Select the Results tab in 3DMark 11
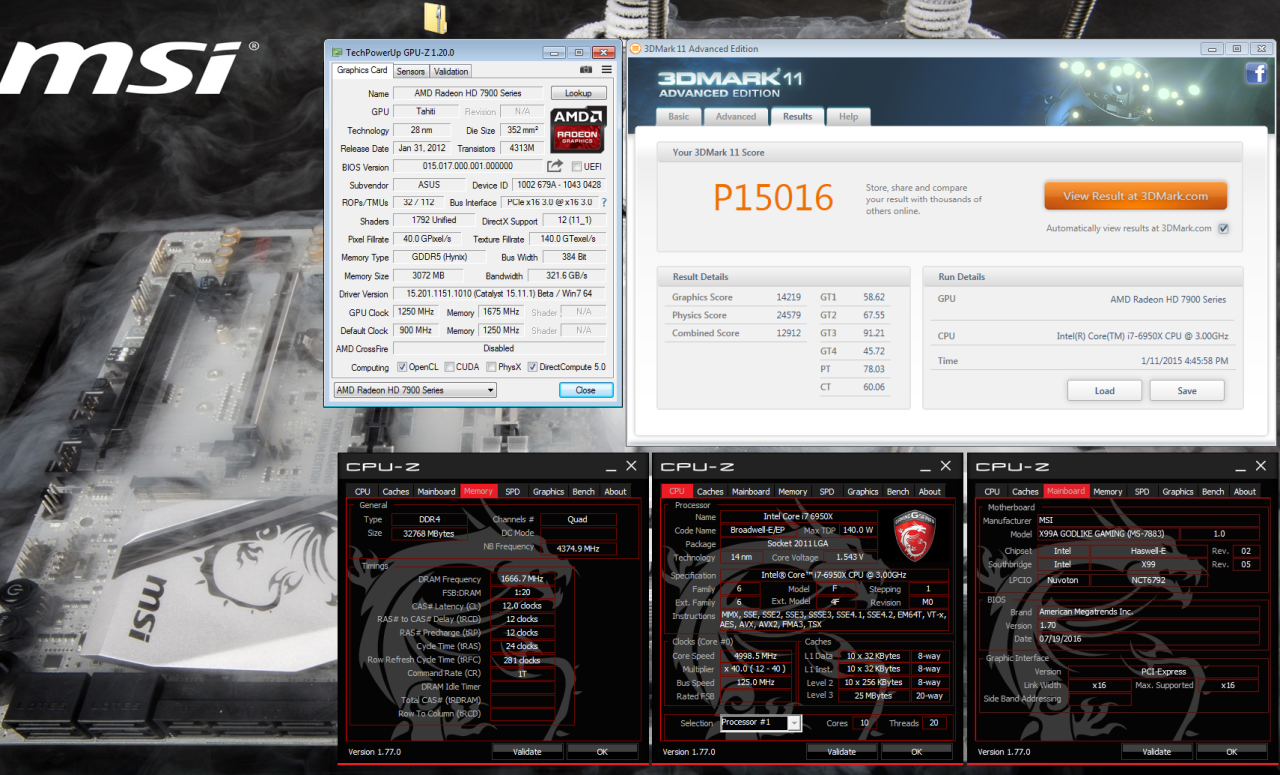This screenshot has width=1280, height=775. 797,116
